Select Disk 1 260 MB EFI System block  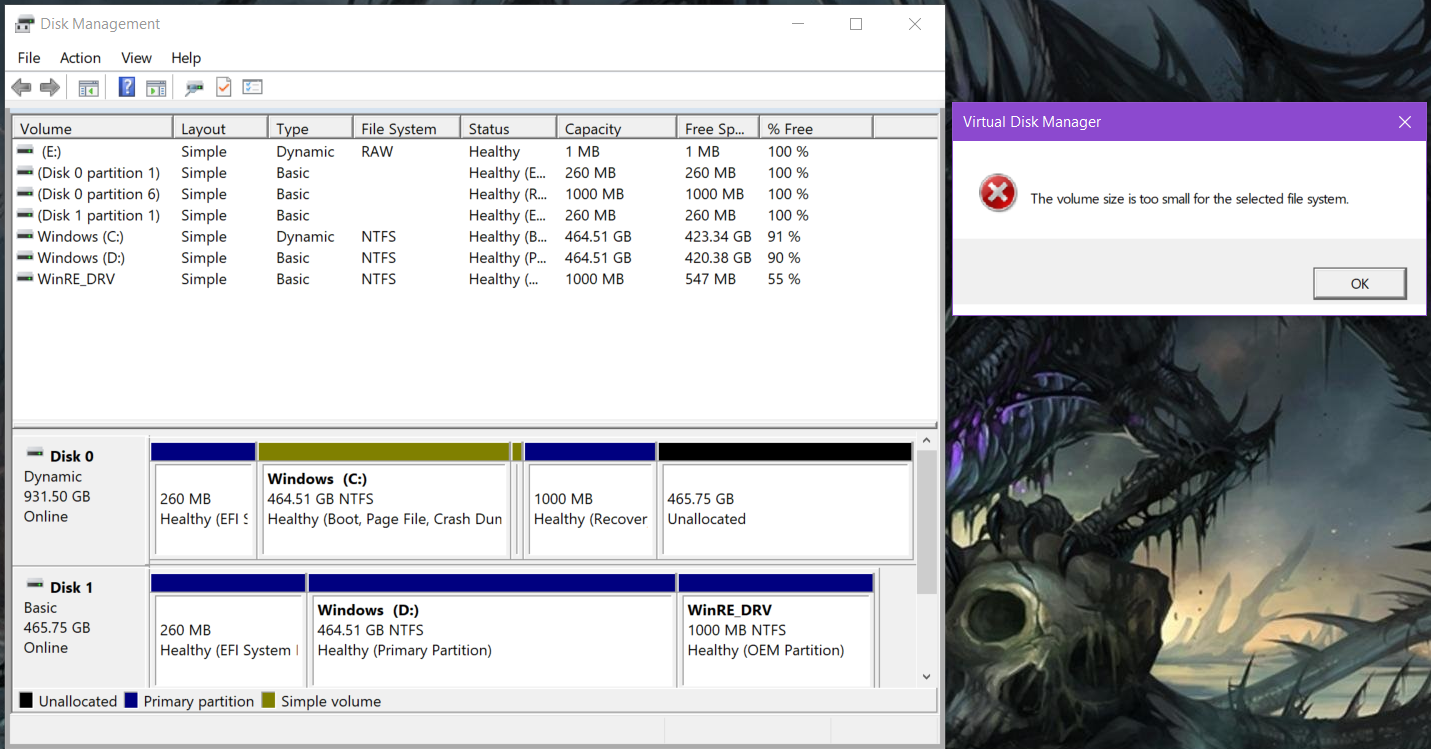[x=228, y=630]
